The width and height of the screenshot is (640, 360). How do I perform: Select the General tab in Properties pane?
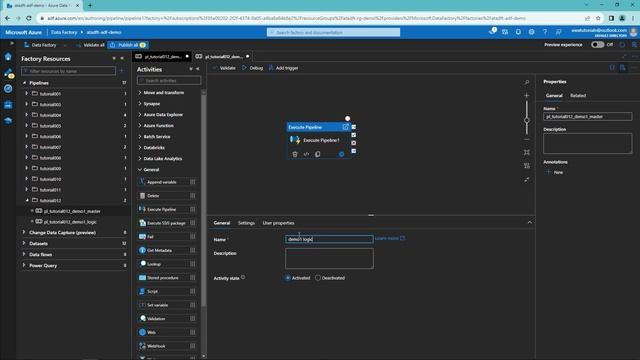[x=554, y=96]
